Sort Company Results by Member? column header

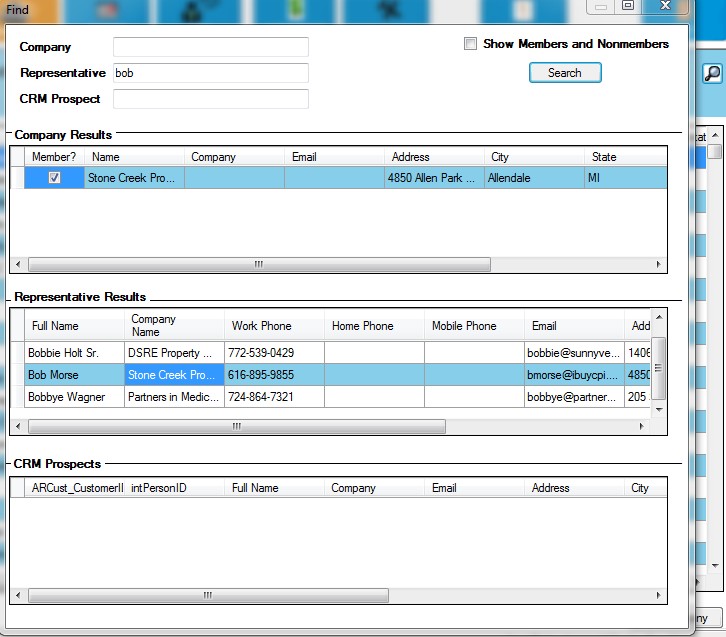coord(54,157)
